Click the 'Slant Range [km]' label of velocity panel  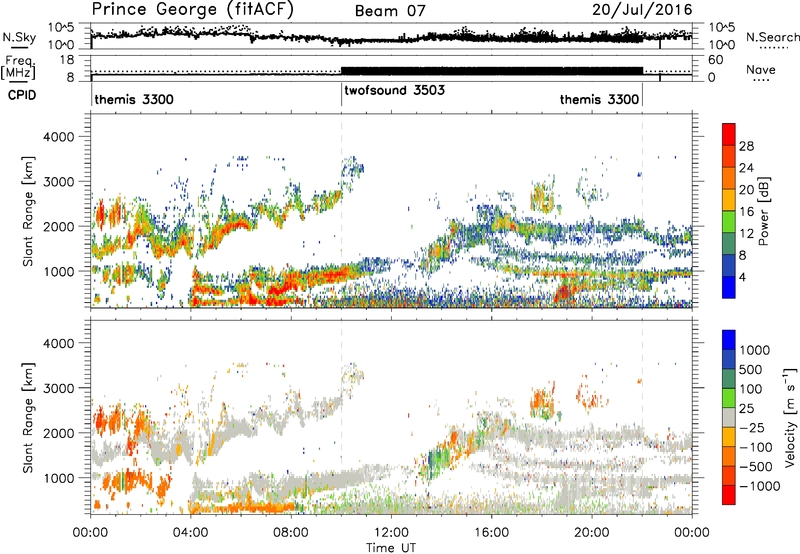pos(28,418)
